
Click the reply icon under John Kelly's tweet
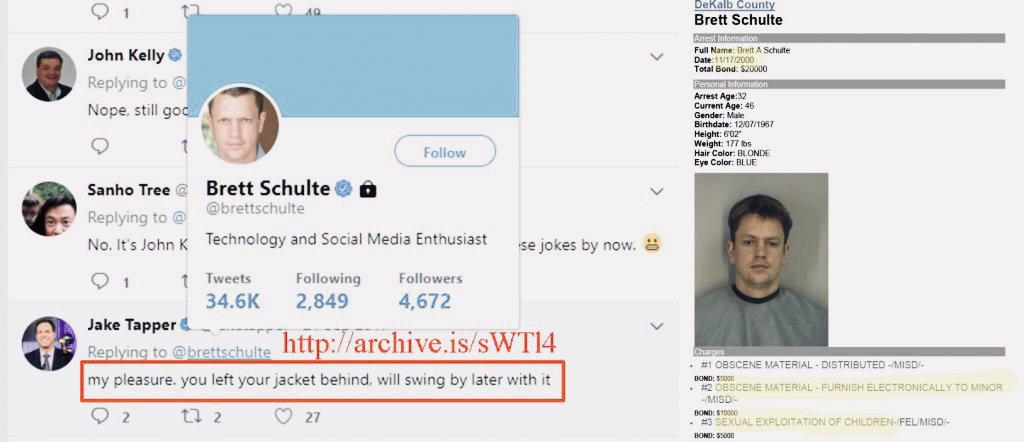(x=100, y=145)
